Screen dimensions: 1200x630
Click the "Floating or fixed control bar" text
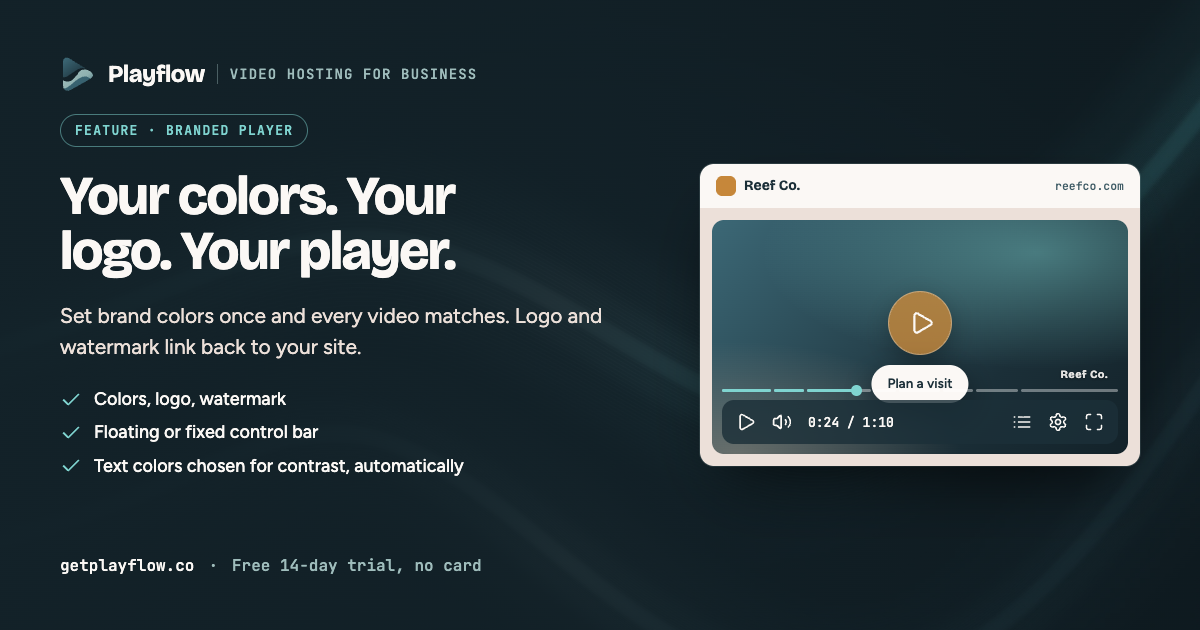[206, 433]
